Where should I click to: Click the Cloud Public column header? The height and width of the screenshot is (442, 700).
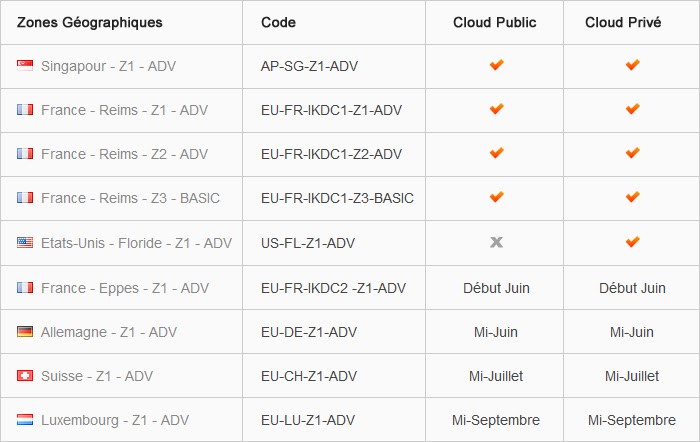495,22
